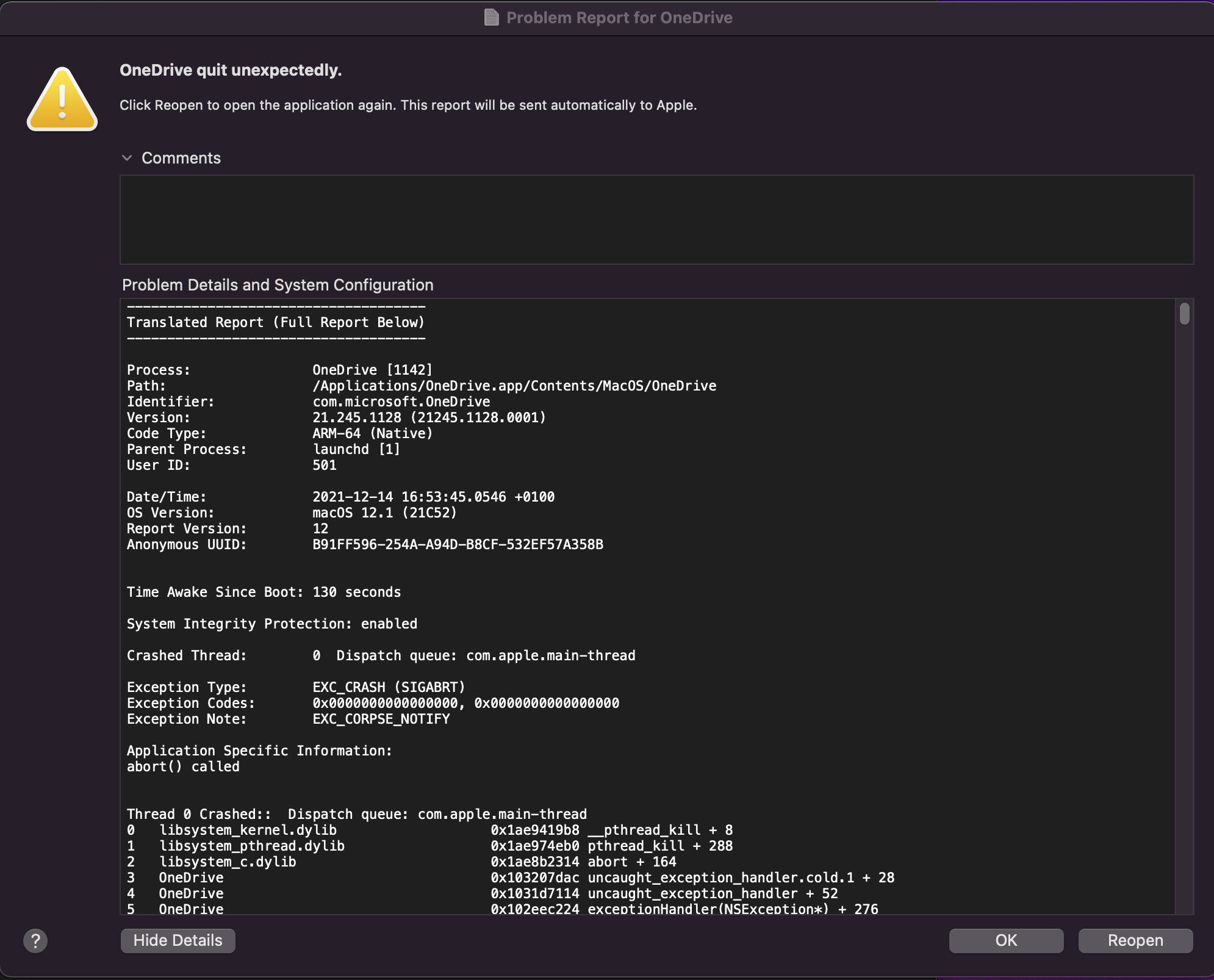Click the EXC_CRASH (SIGABRT) exception type
This screenshot has width=1214, height=980.
(x=389, y=687)
